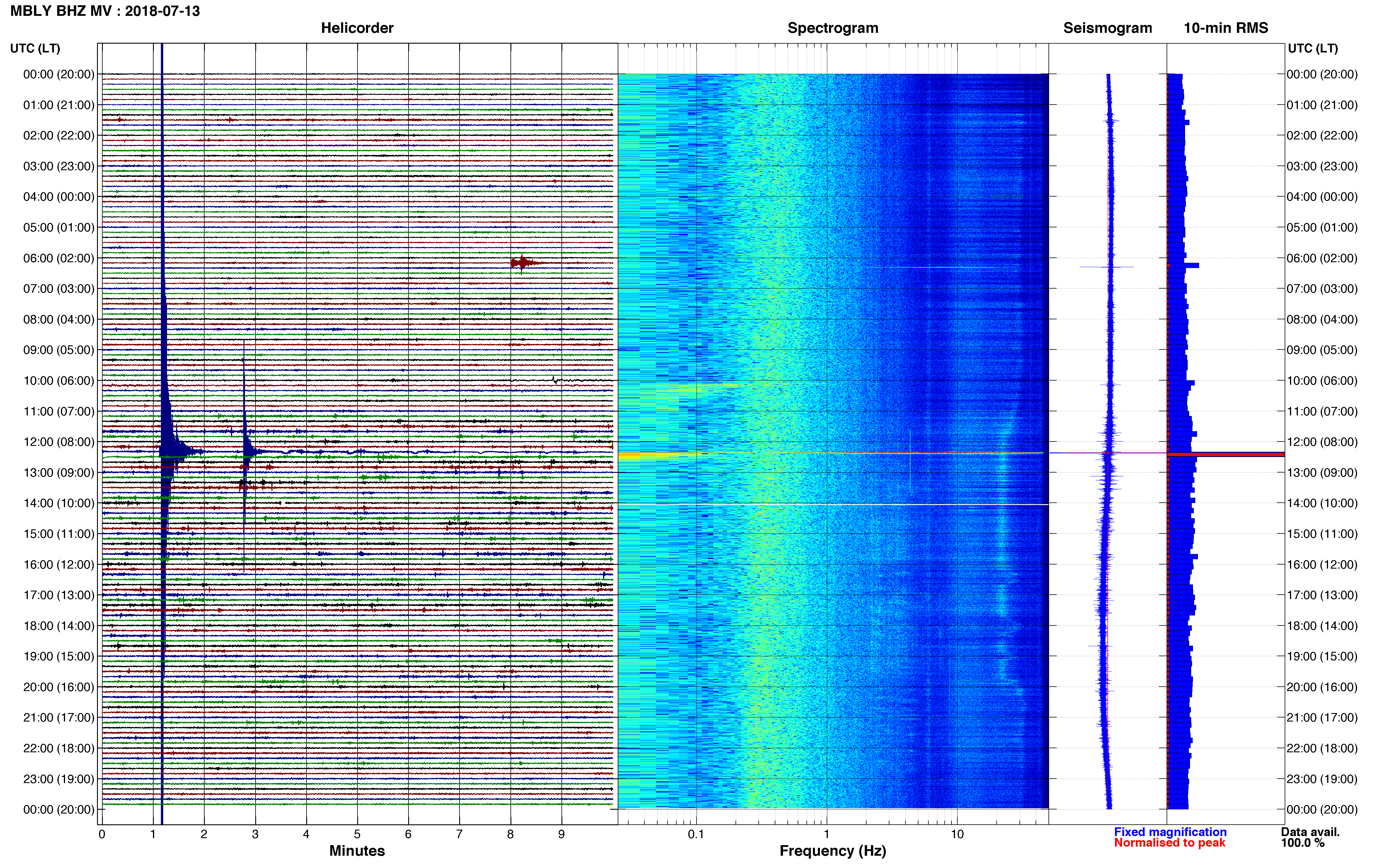Click the 'Data avail.' label
1389x868 pixels.
click(x=1310, y=832)
